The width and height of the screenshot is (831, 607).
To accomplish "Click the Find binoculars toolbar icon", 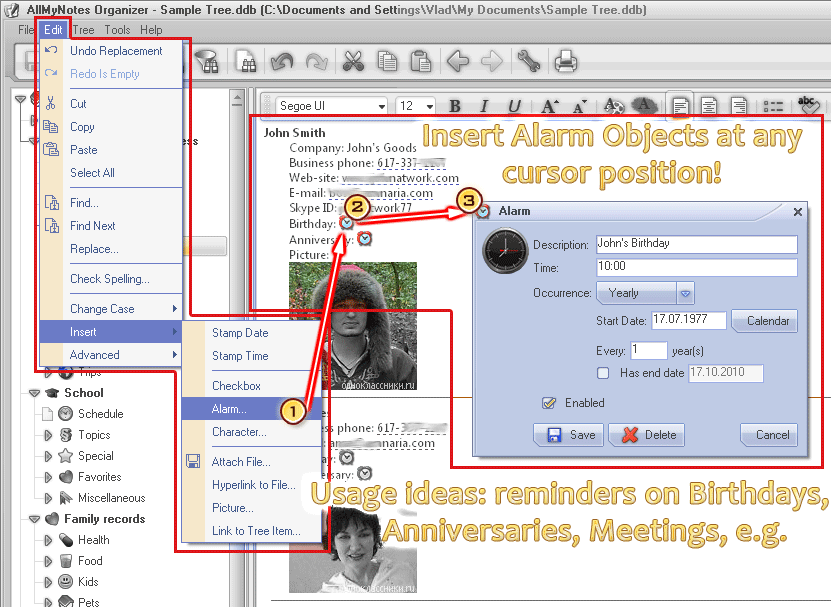I will click(246, 61).
